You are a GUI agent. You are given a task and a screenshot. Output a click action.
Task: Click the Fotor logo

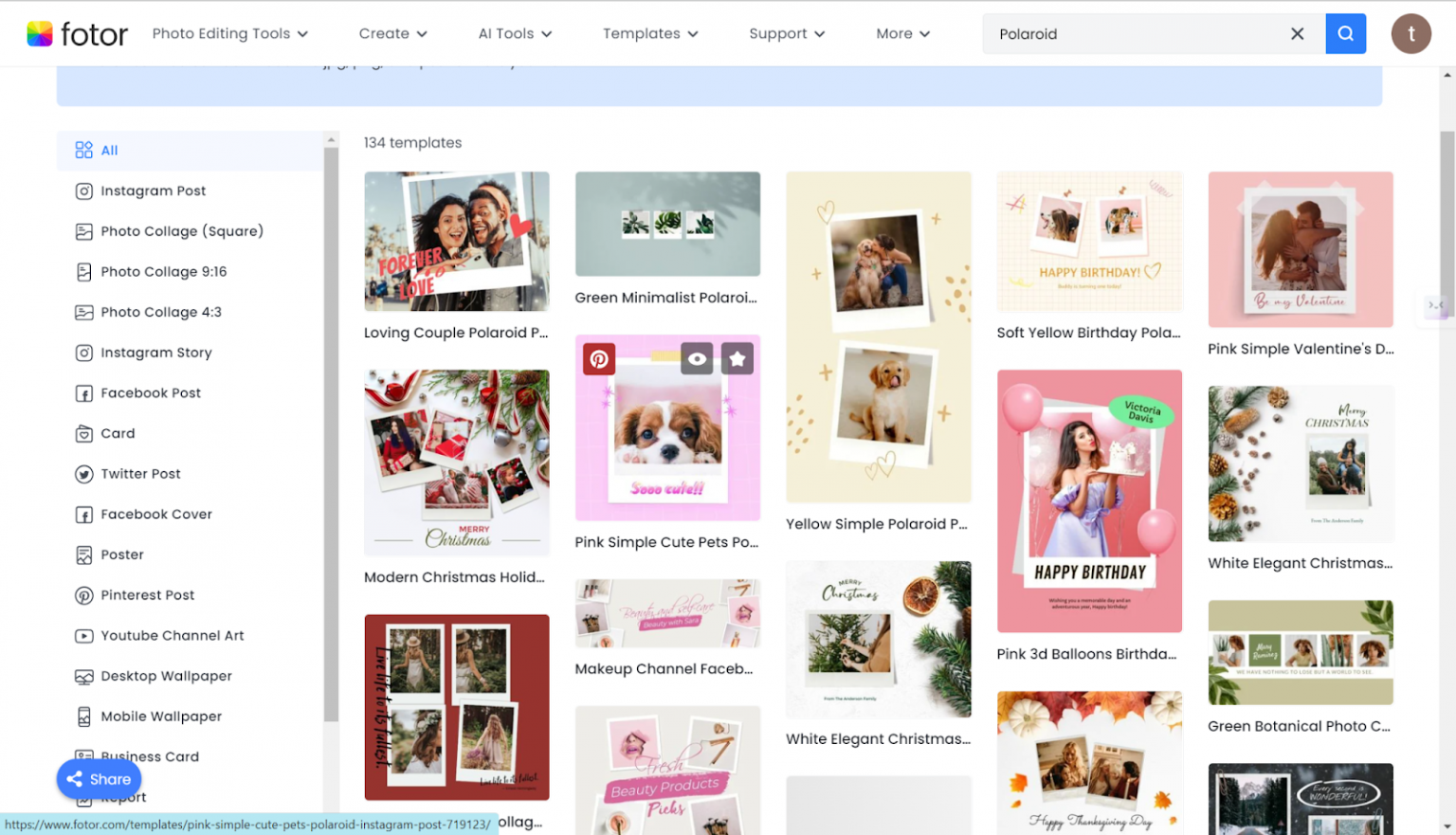coord(77,34)
